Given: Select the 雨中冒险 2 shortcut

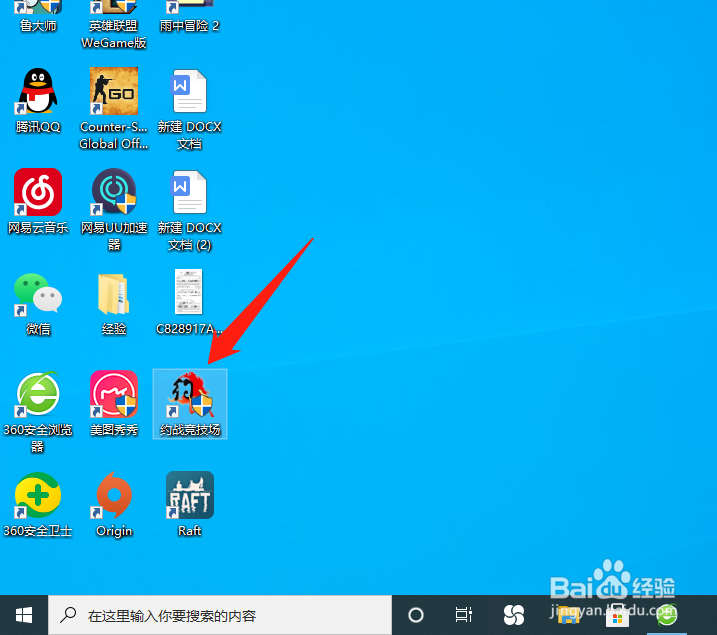Looking at the screenshot, I should click(190, 14).
